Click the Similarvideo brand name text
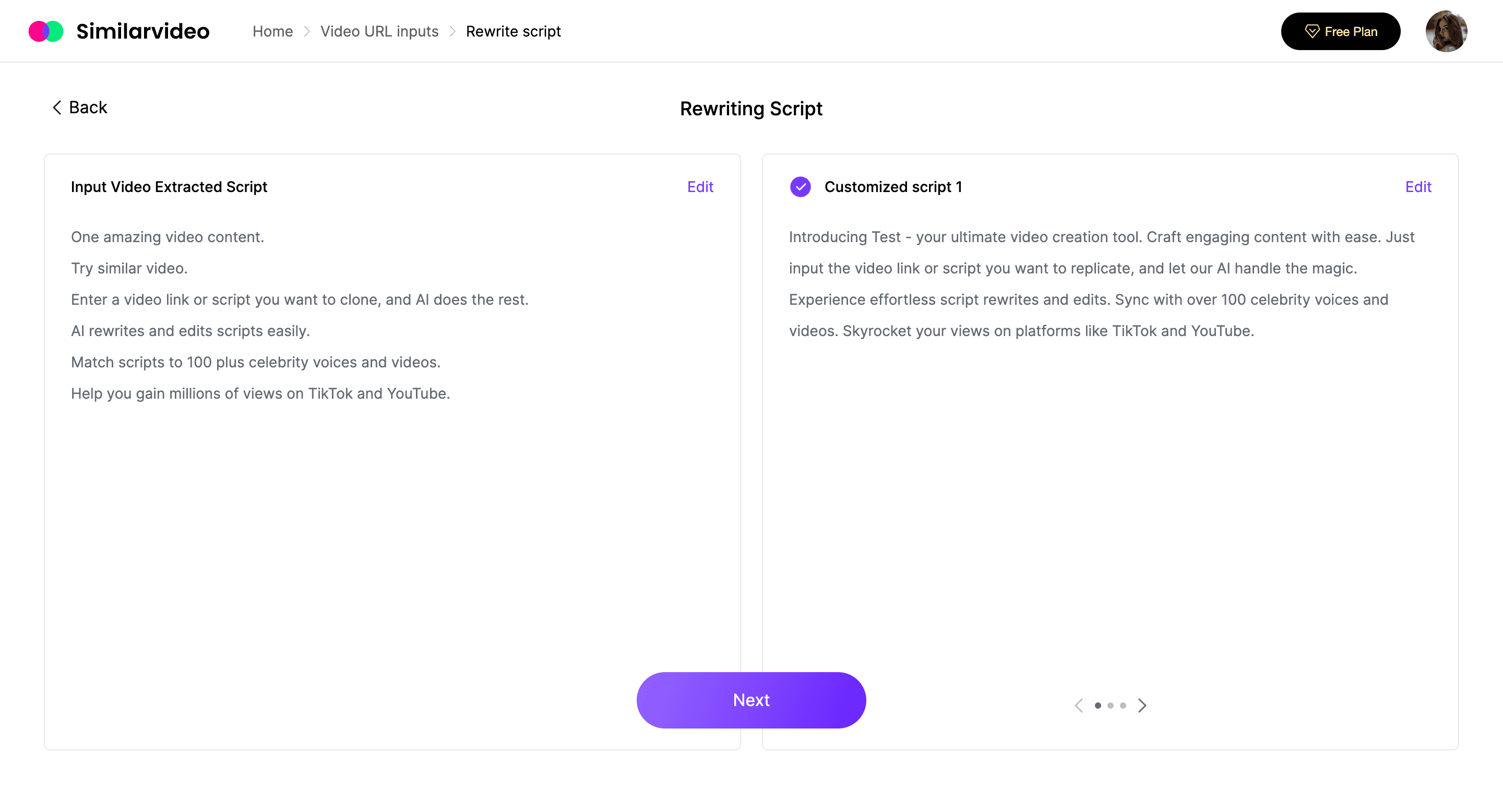The height and width of the screenshot is (812, 1503). [143, 31]
